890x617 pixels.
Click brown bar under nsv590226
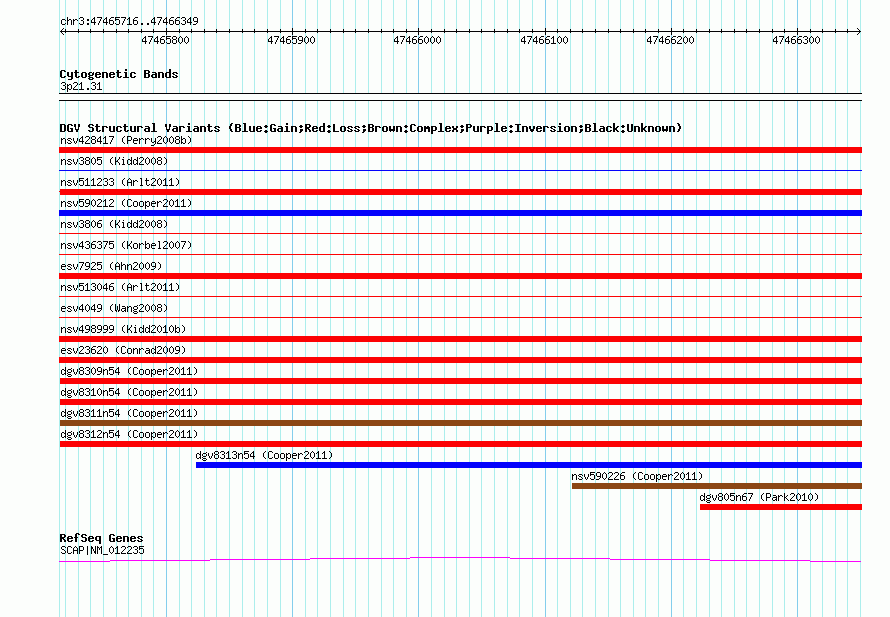click(x=717, y=486)
